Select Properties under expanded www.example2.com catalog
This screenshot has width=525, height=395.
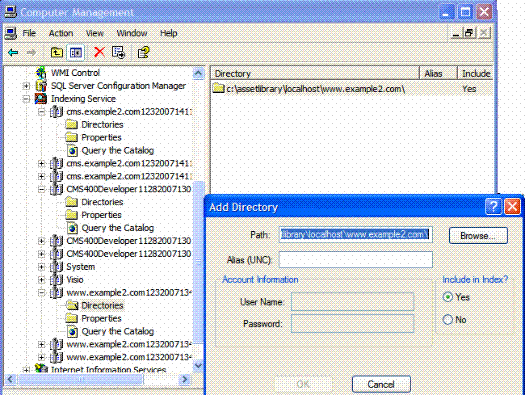pos(101,318)
